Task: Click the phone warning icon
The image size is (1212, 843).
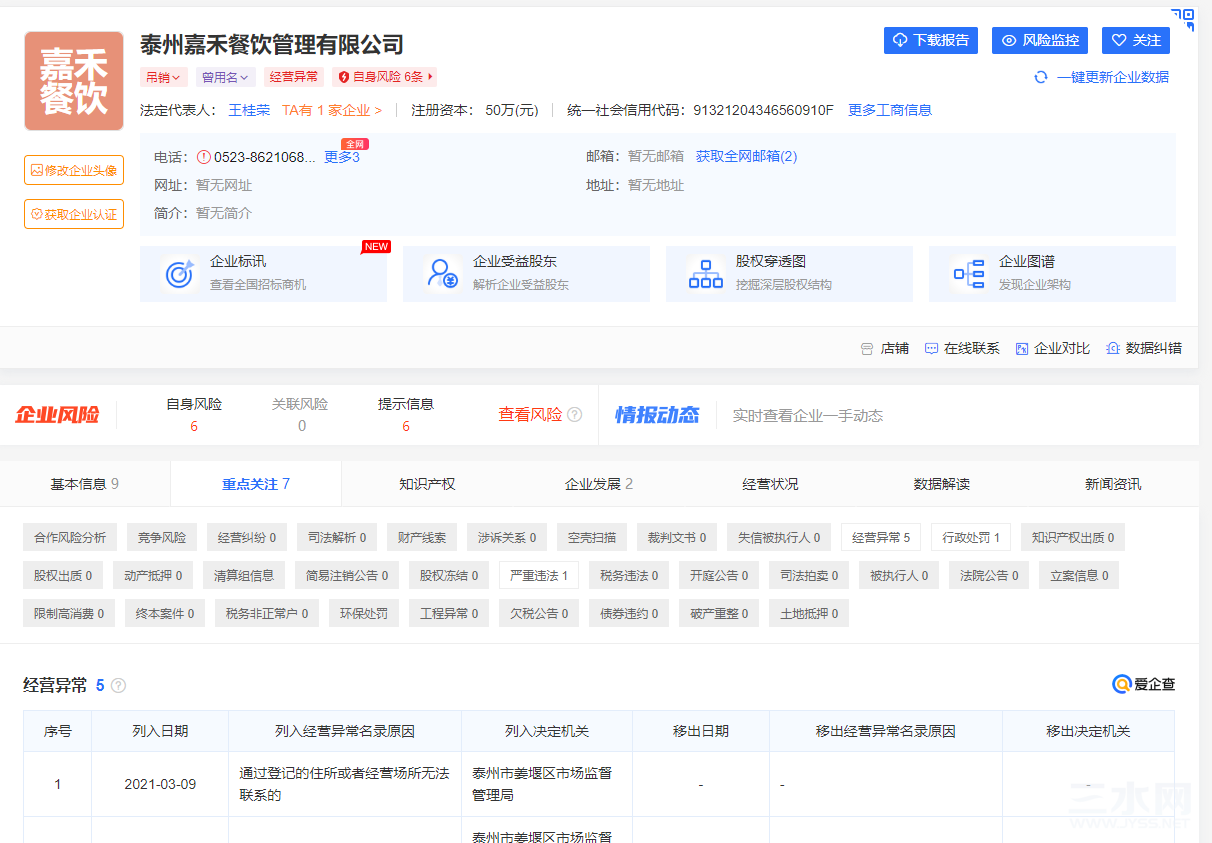Action: (204, 157)
